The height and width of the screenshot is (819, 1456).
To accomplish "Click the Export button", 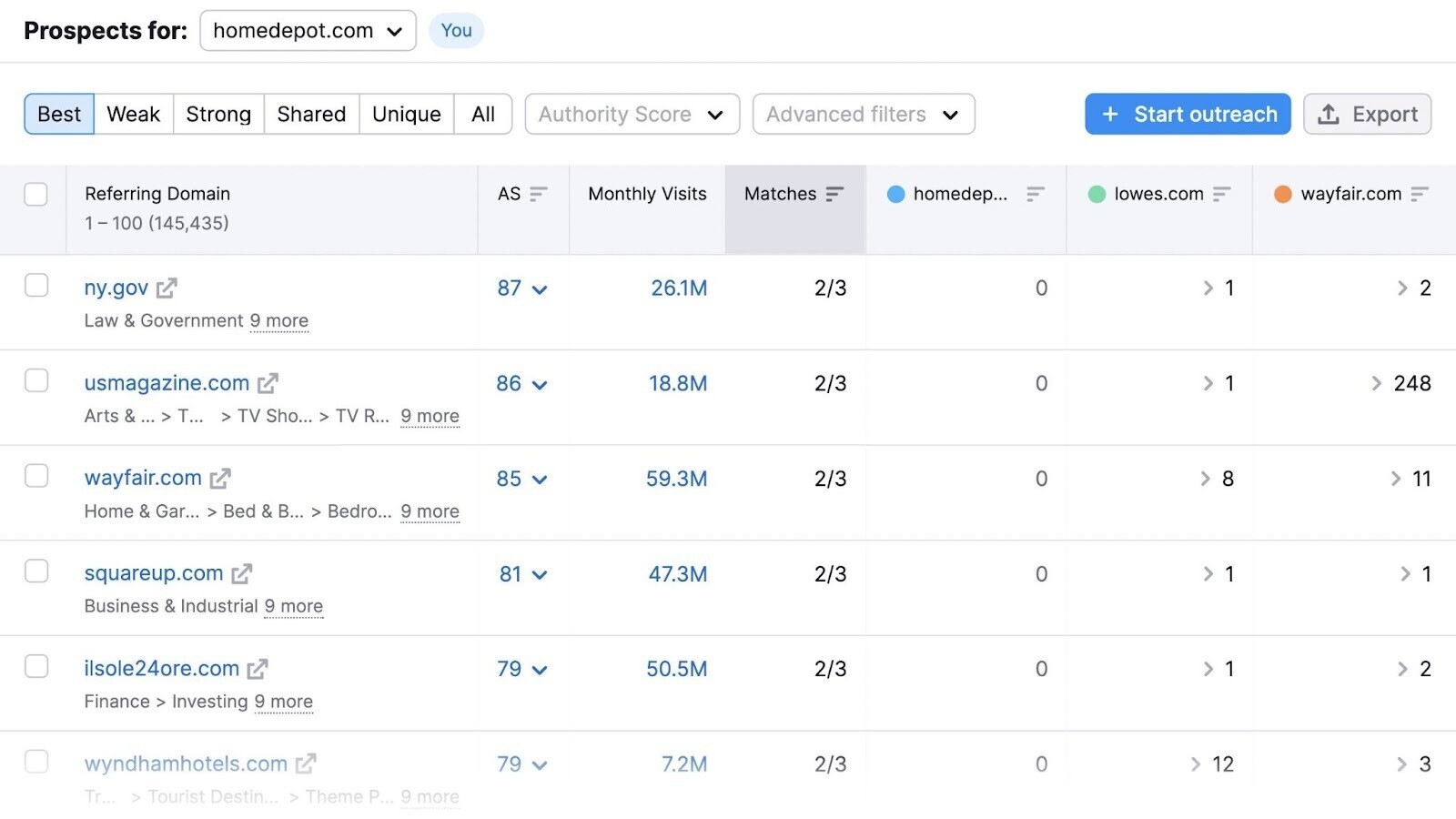I will (1367, 115).
